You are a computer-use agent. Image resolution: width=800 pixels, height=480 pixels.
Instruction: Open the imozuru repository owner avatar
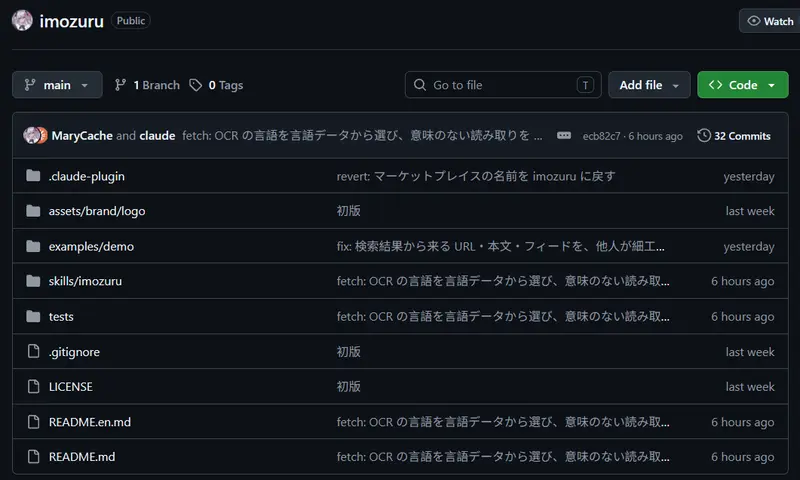[x=22, y=21]
